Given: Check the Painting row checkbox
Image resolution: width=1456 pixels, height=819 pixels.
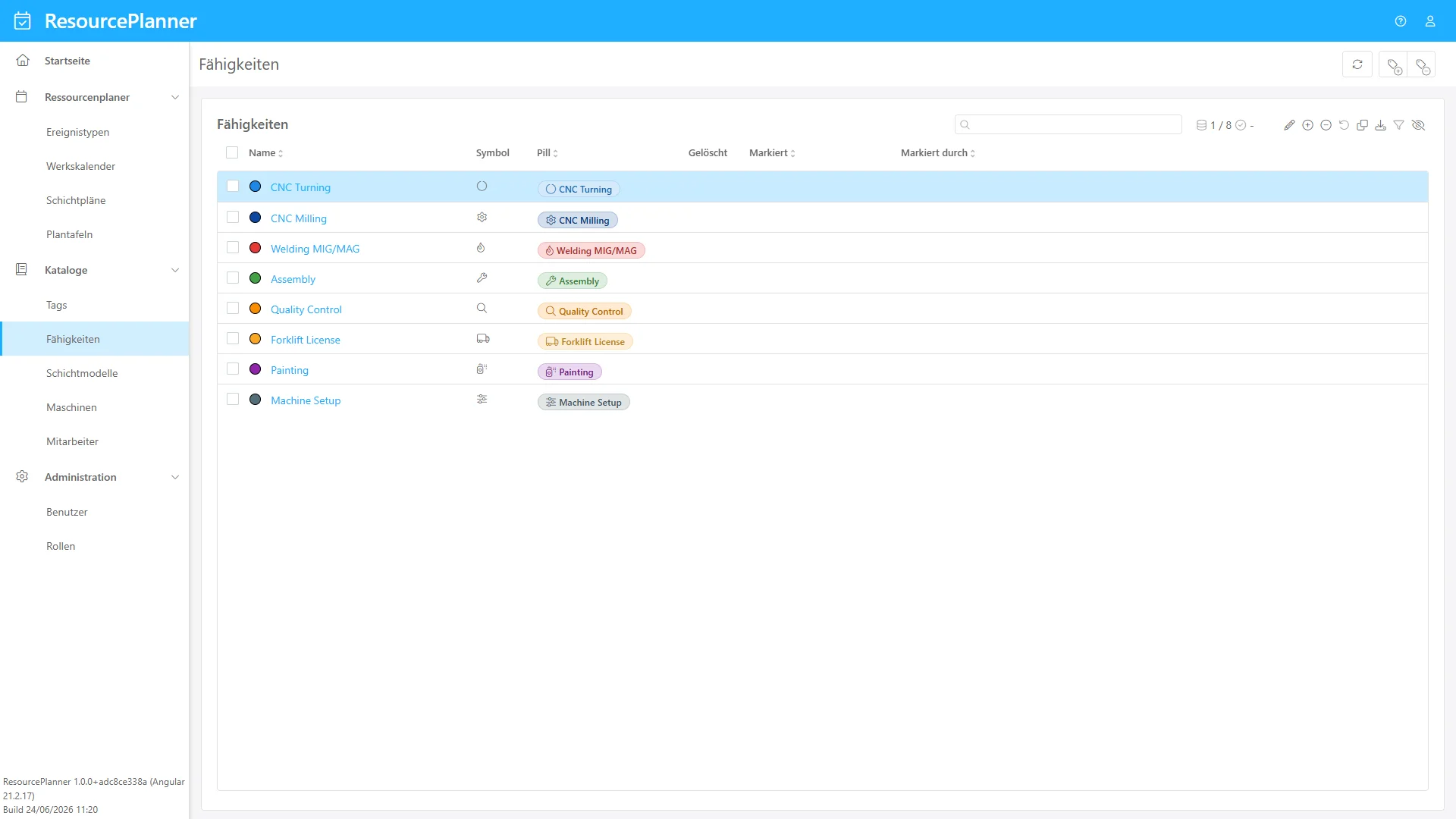Looking at the screenshot, I should tap(233, 369).
